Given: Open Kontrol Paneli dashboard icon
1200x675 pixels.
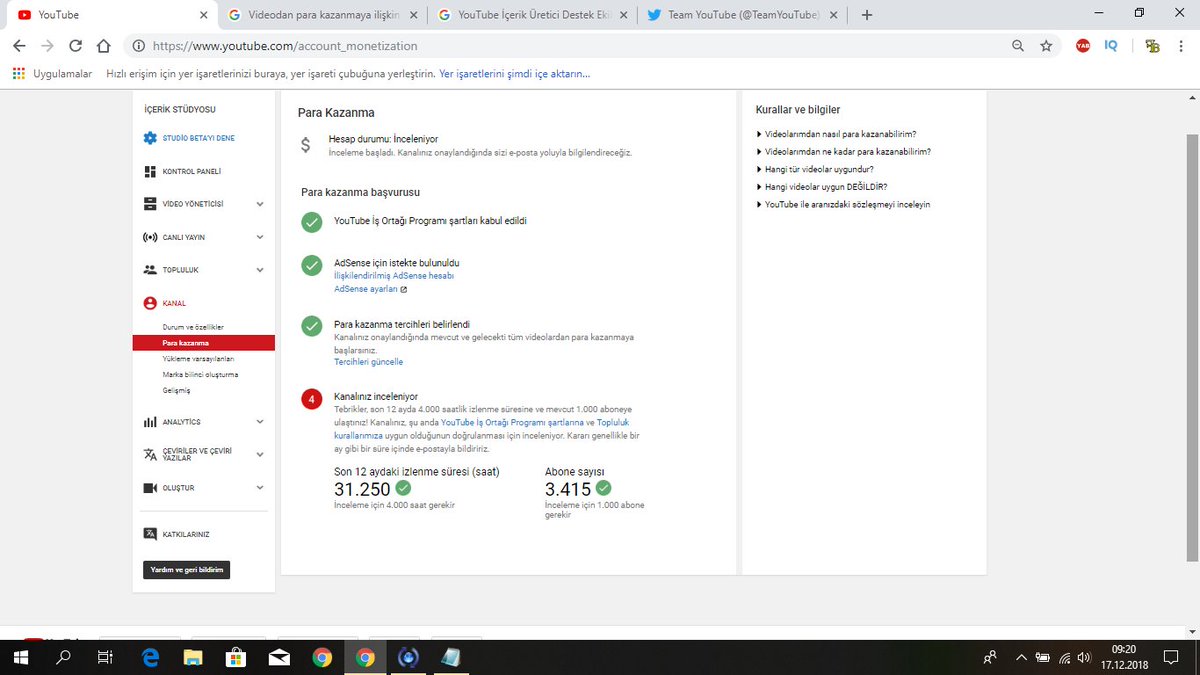Looking at the screenshot, I should coord(150,171).
